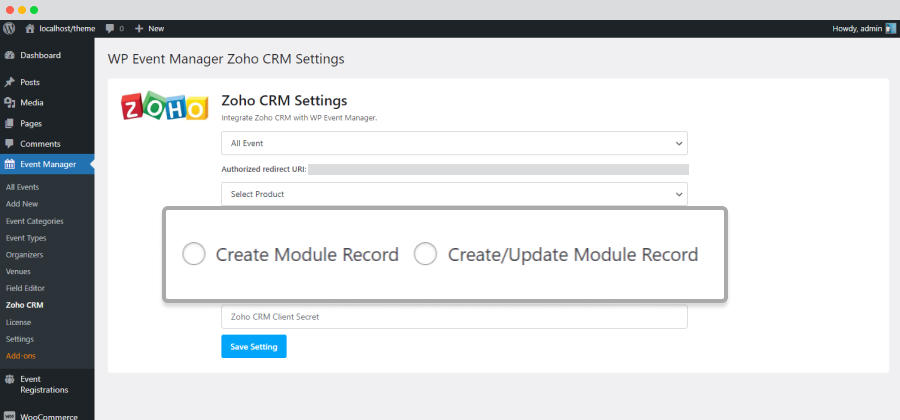This screenshot has height=420, width=900.
Task: Click the green macOS window maximize button
Action: [x=34, y=10]
